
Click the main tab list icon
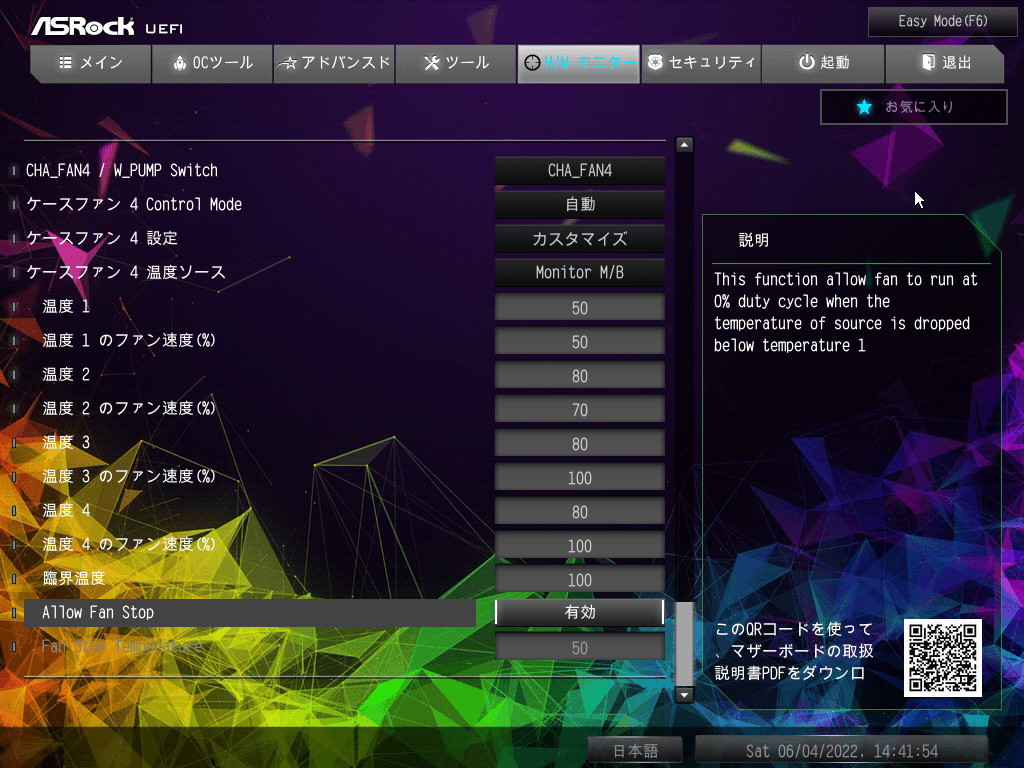(x=65, y=63)
